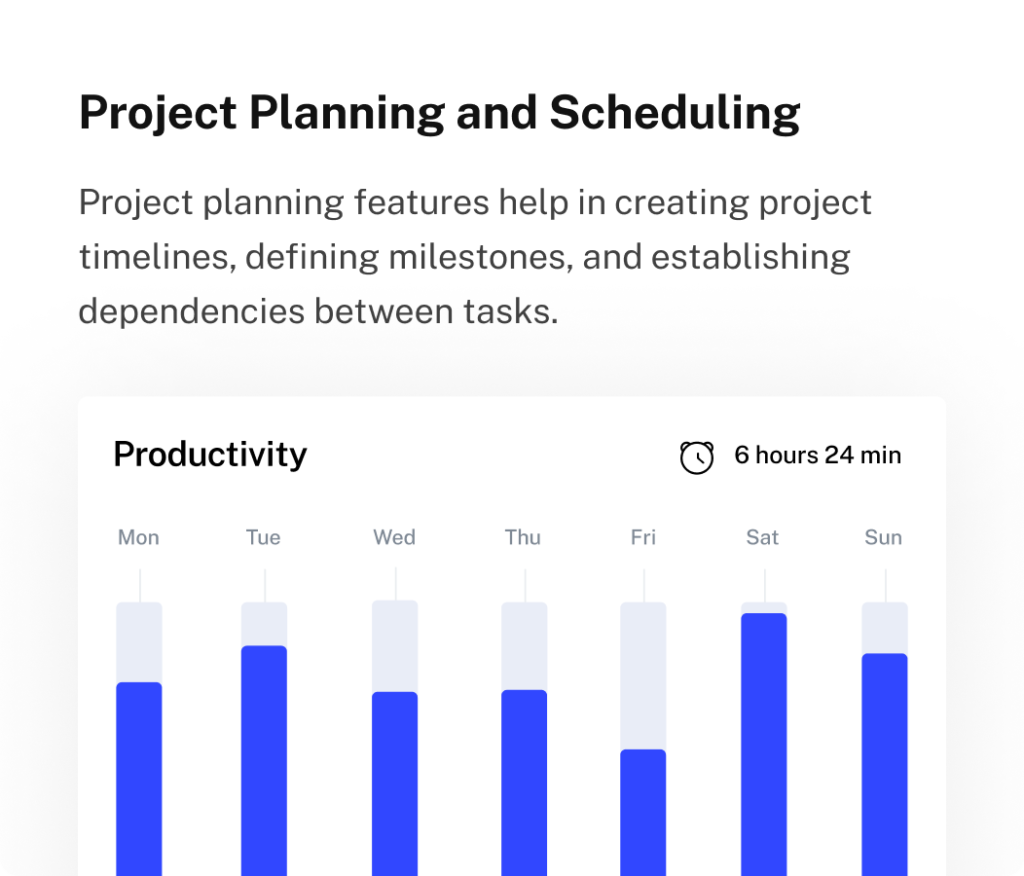Screen dimensions: 1024x876
Task: Click the "Project Planning and Scheduling" heading
Action: 439,113
